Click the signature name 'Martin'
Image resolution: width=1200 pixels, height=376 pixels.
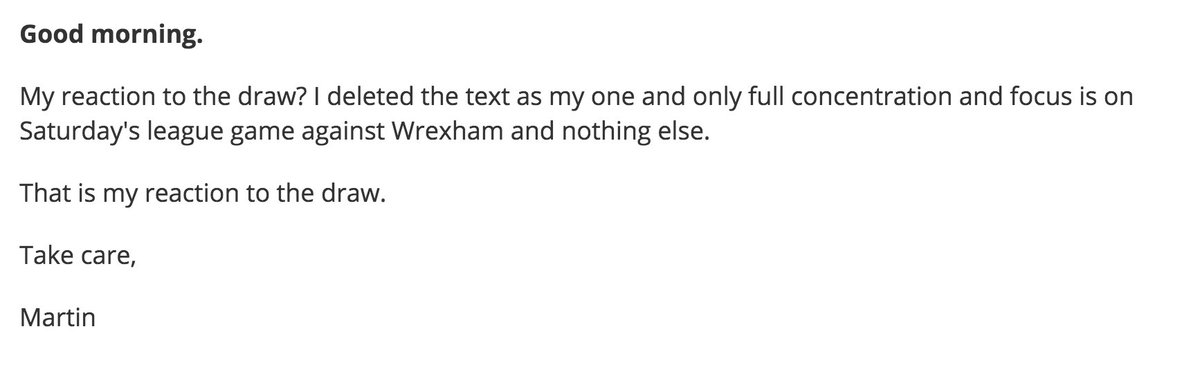coord(57,319)
